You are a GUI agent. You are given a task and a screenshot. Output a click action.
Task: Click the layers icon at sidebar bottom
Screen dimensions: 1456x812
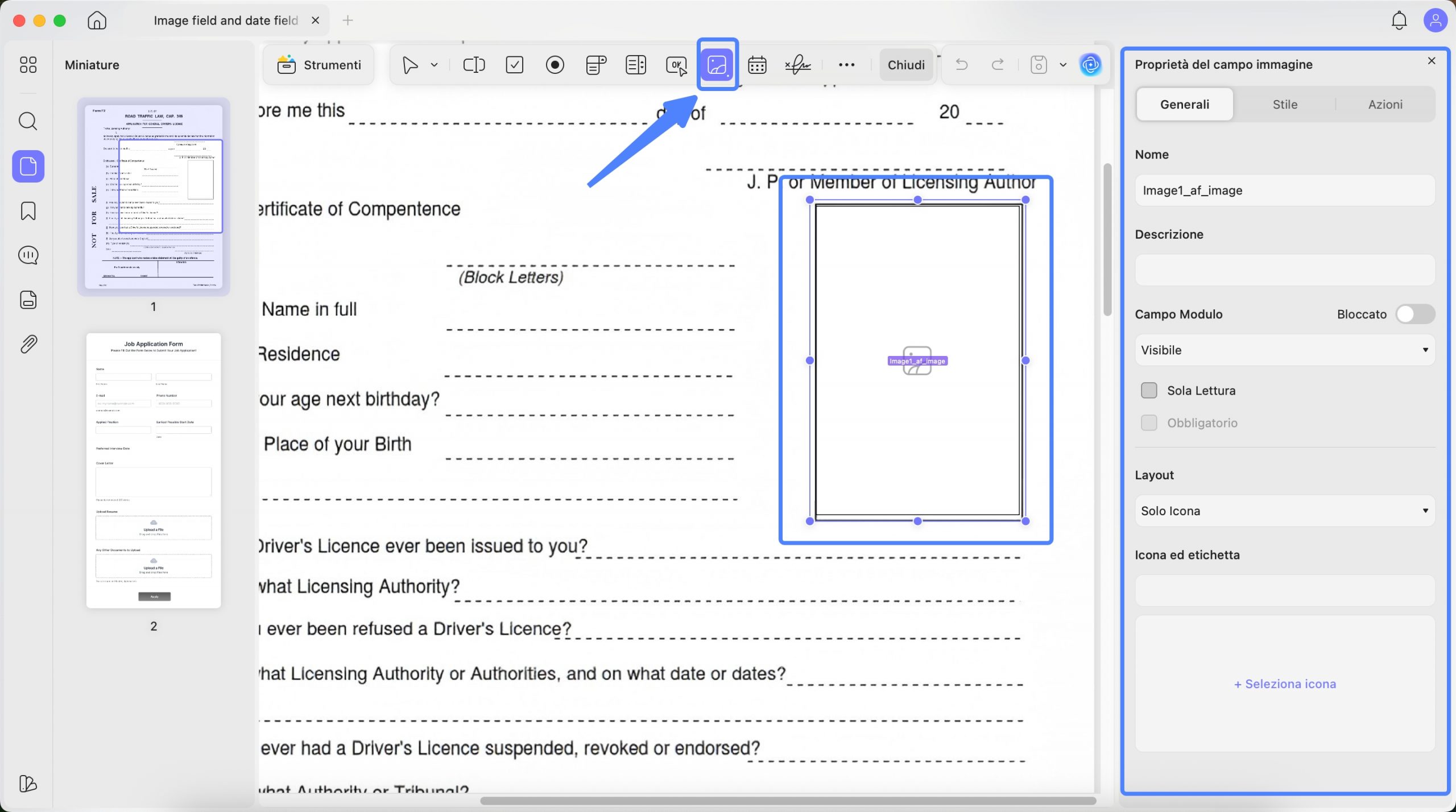(28, 784)
